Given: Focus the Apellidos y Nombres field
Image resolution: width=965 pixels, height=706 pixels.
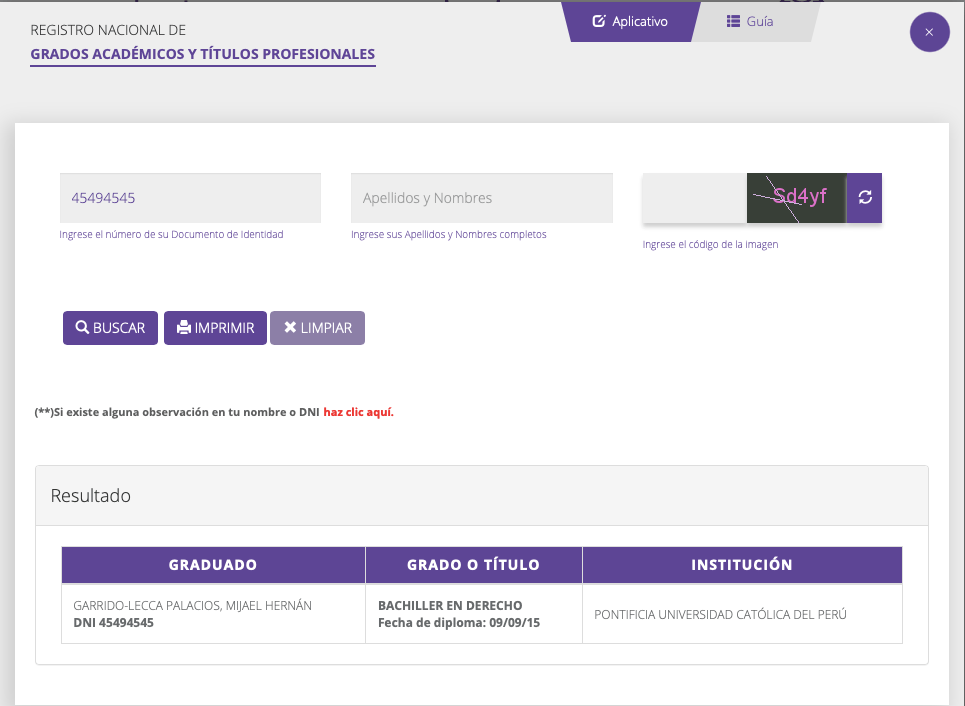Looking at the screenshot, I should pos(481,198).
